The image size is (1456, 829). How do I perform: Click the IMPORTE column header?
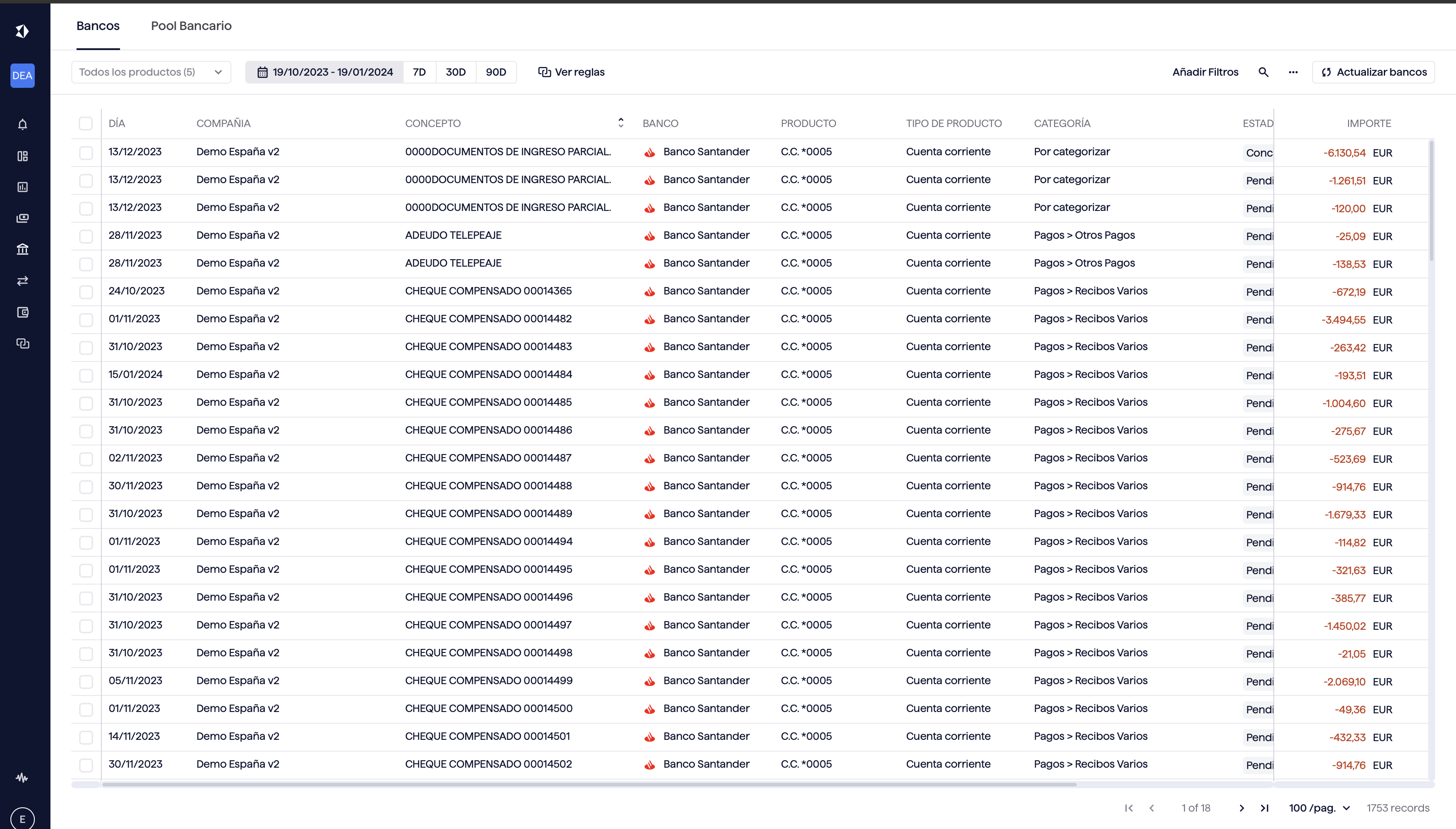1368,124
